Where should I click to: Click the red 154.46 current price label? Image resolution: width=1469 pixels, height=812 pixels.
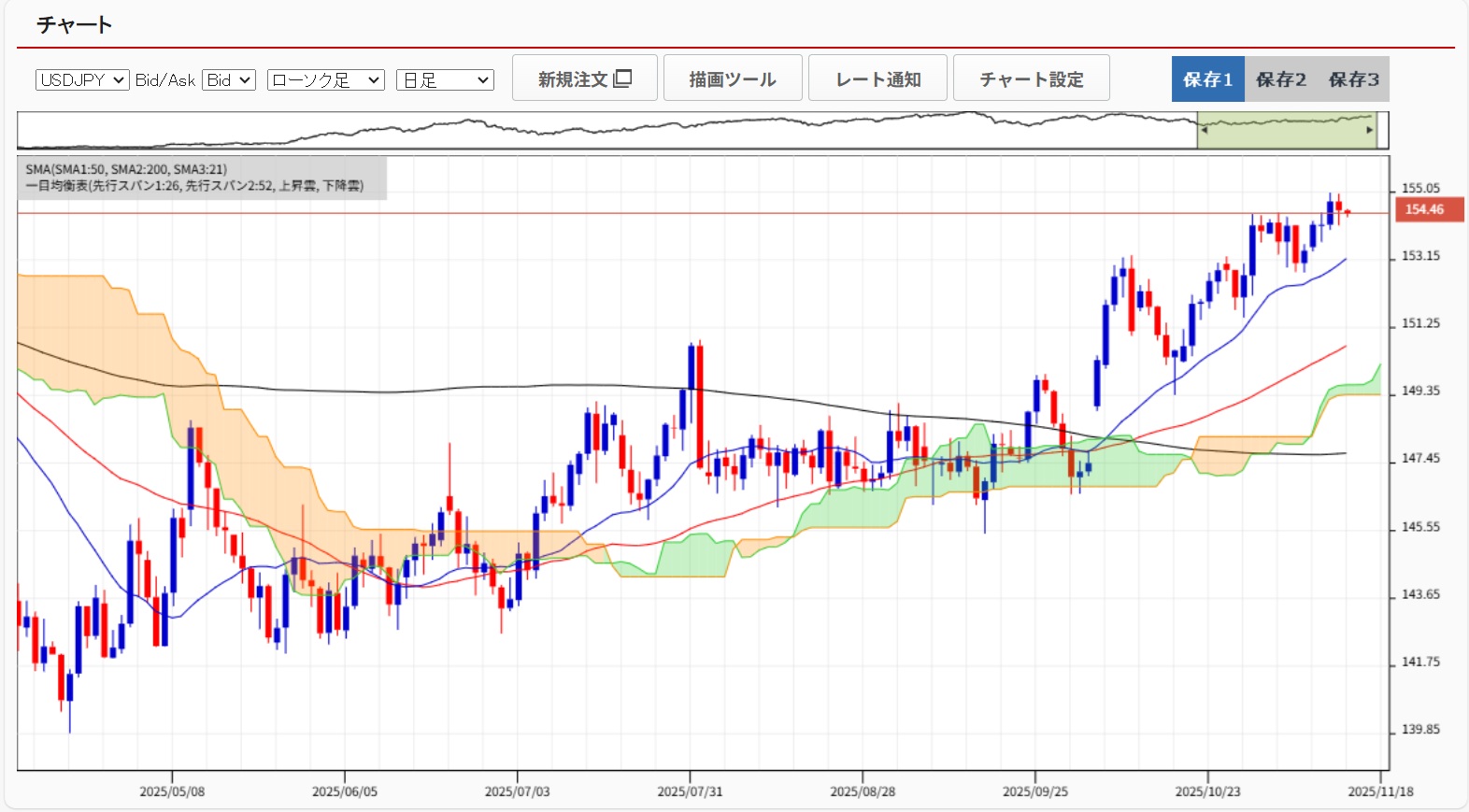pyautogui.click(x=1427, y=209)
